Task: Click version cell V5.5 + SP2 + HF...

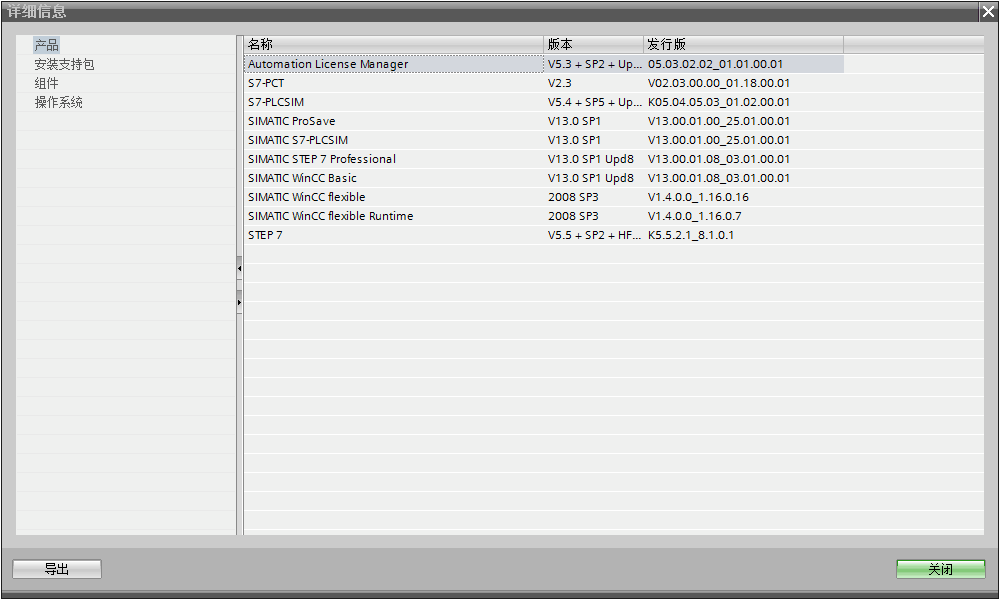Action: [593, 235]
